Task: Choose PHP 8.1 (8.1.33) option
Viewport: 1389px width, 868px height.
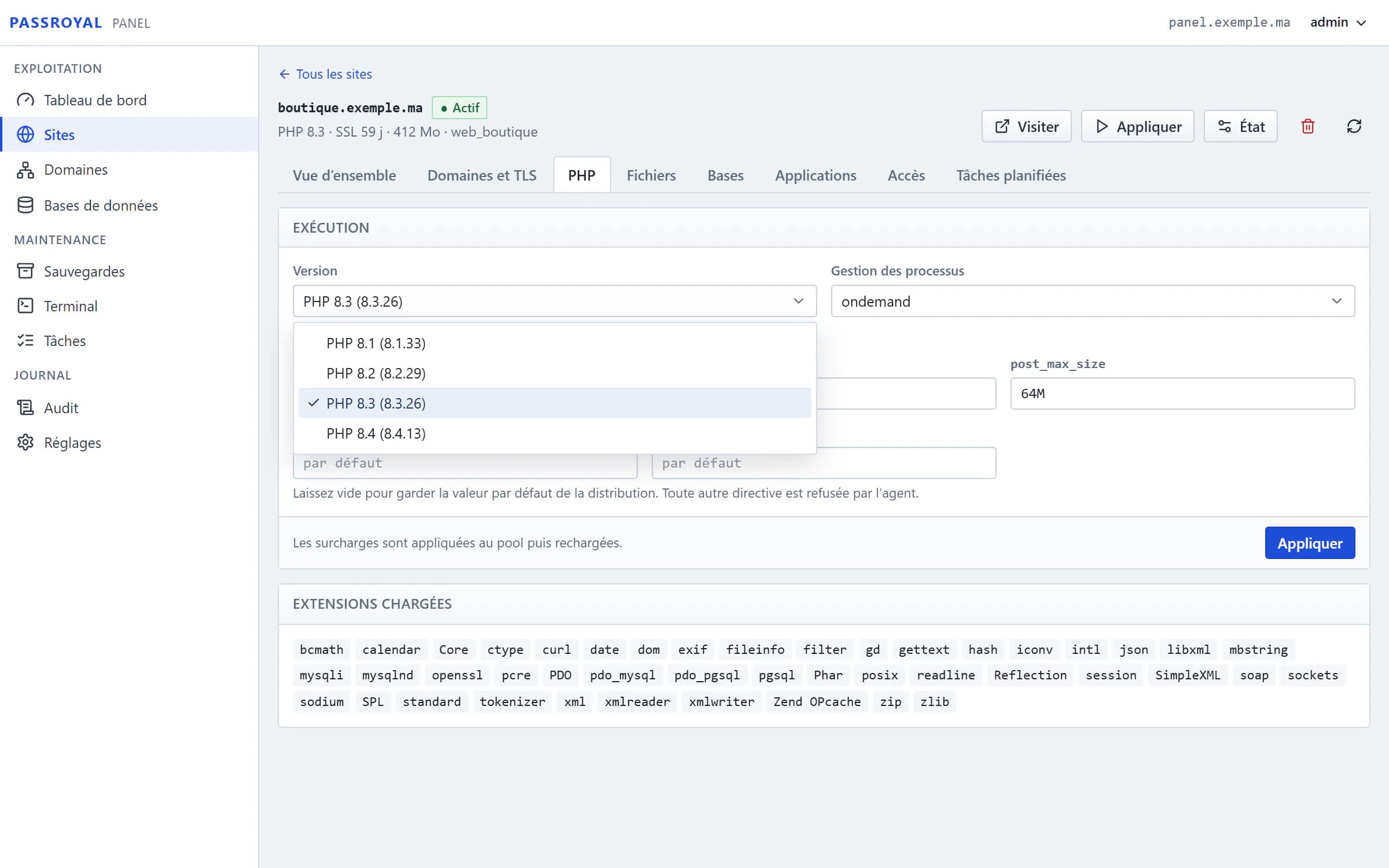Action: pos(554,343)
